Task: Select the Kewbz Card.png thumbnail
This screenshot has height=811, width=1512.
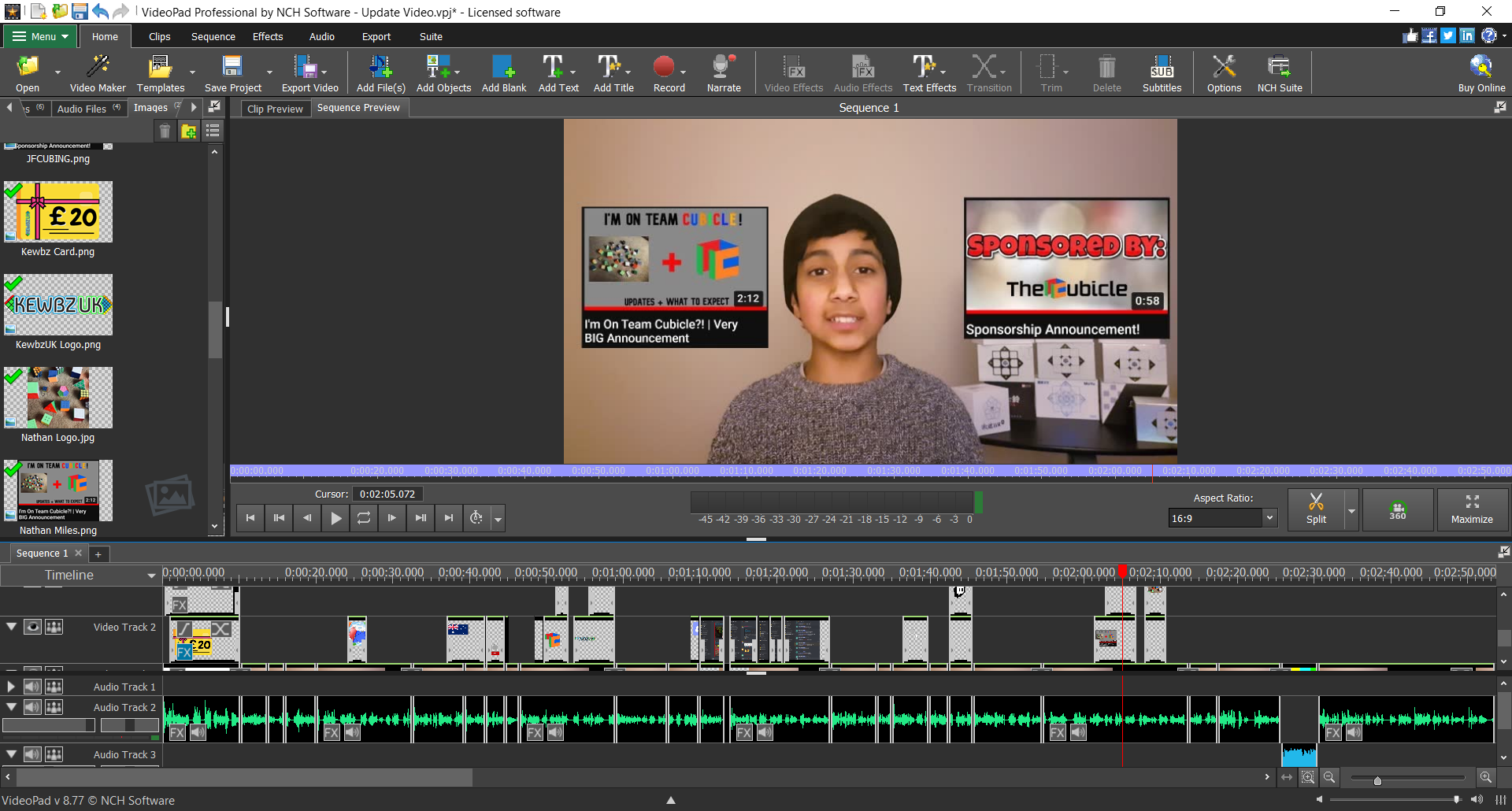Action: click(58, 212)
